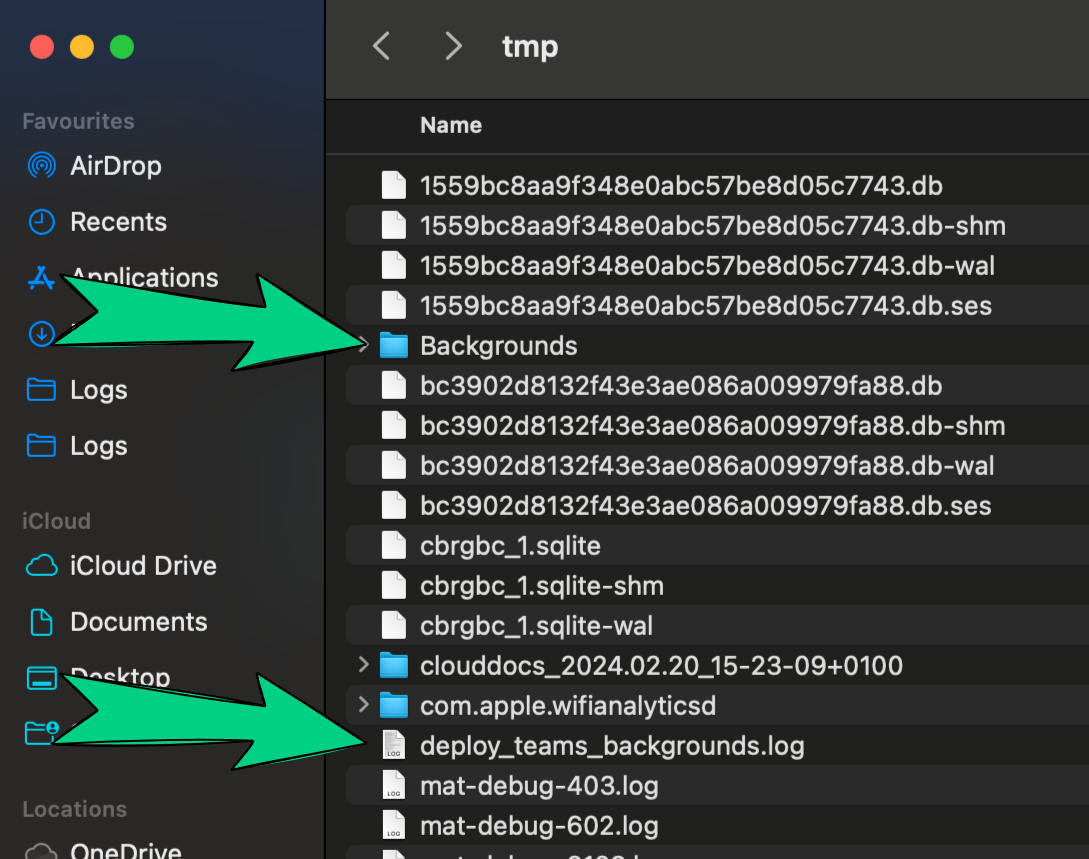
Task: Select the mat-debug-403.log file
Action: [x=540, y=785]
